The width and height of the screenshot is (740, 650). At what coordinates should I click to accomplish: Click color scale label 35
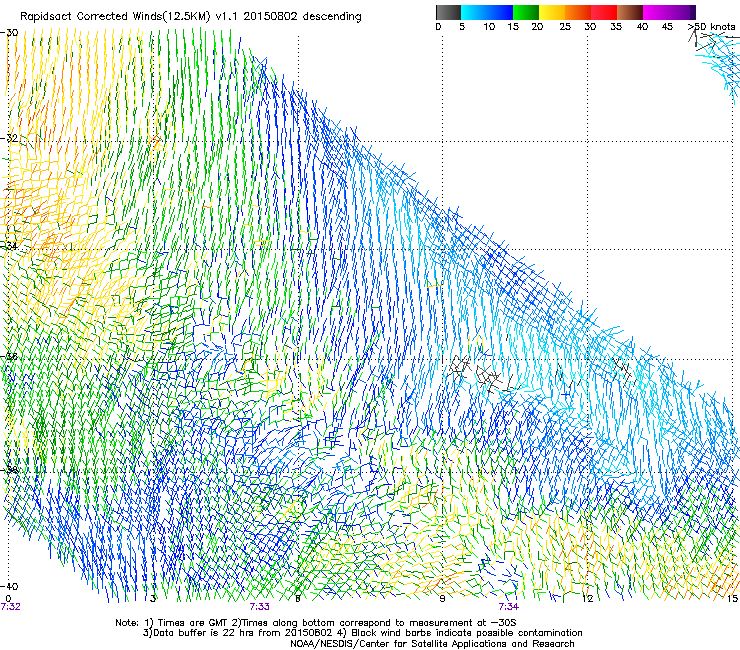point(616,27)
